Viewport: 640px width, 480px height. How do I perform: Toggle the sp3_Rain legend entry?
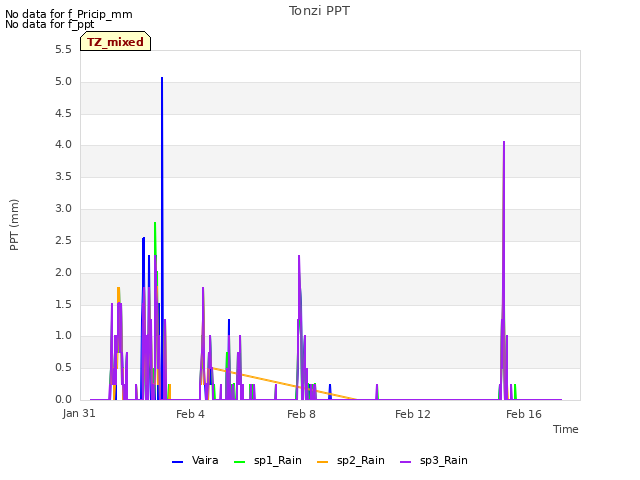click(434, 461)
